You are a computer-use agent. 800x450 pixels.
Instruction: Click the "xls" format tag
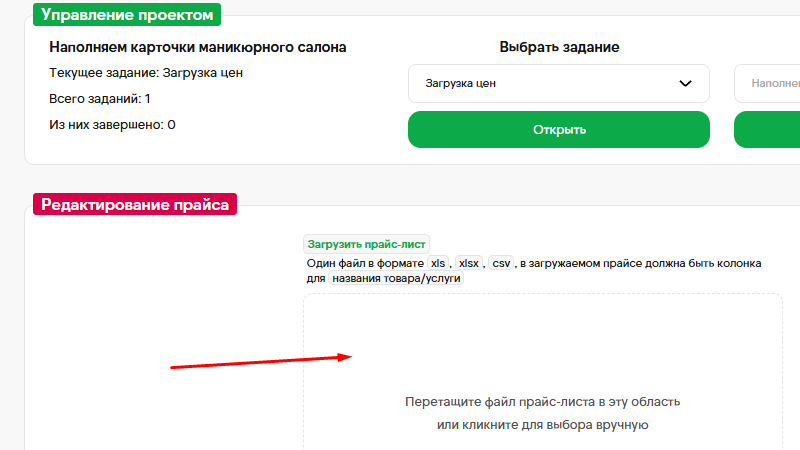438,263
